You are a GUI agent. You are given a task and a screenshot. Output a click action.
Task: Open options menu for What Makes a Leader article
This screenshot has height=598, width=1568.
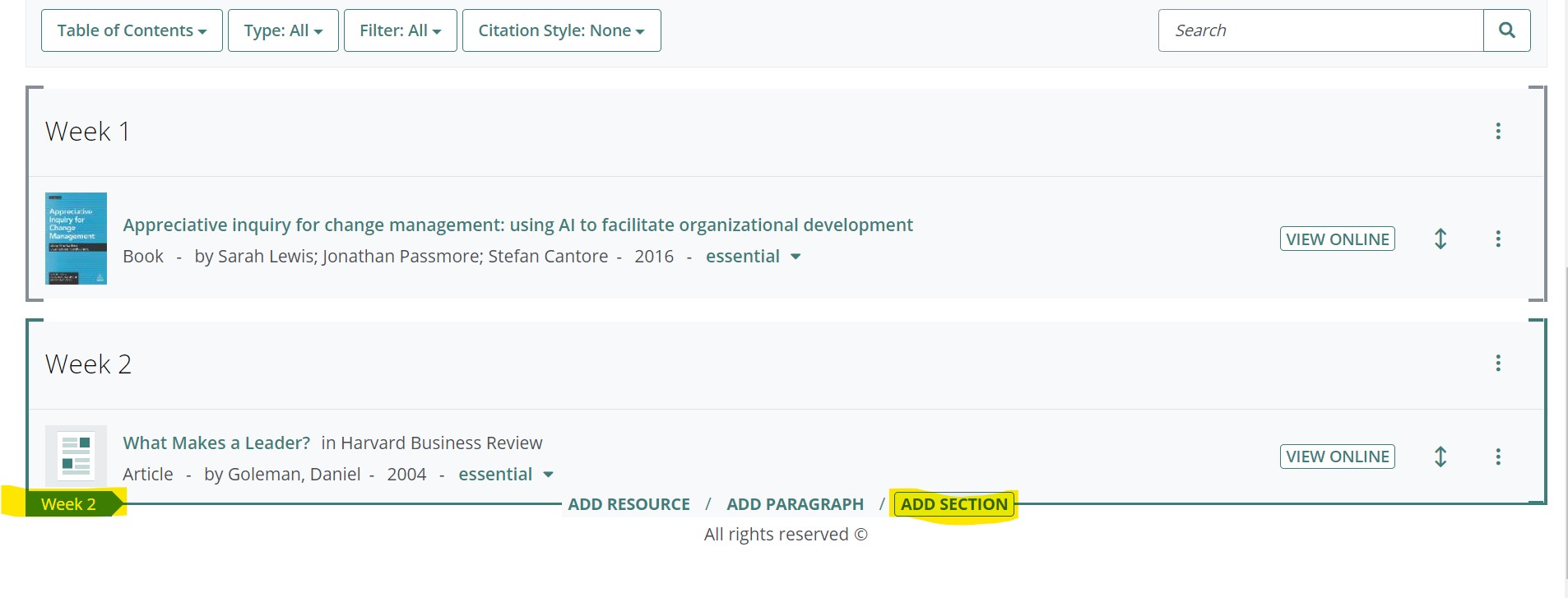pos(1497,457)
